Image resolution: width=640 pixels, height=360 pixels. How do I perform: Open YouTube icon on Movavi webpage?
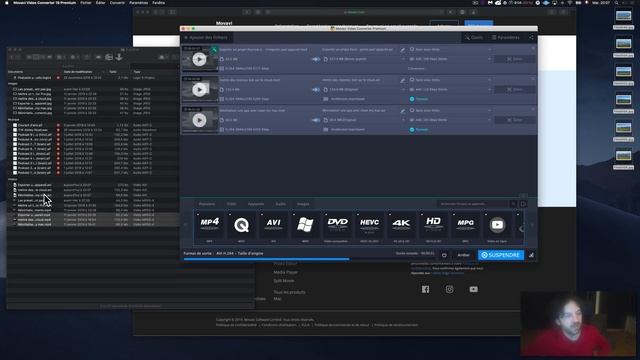473,289
